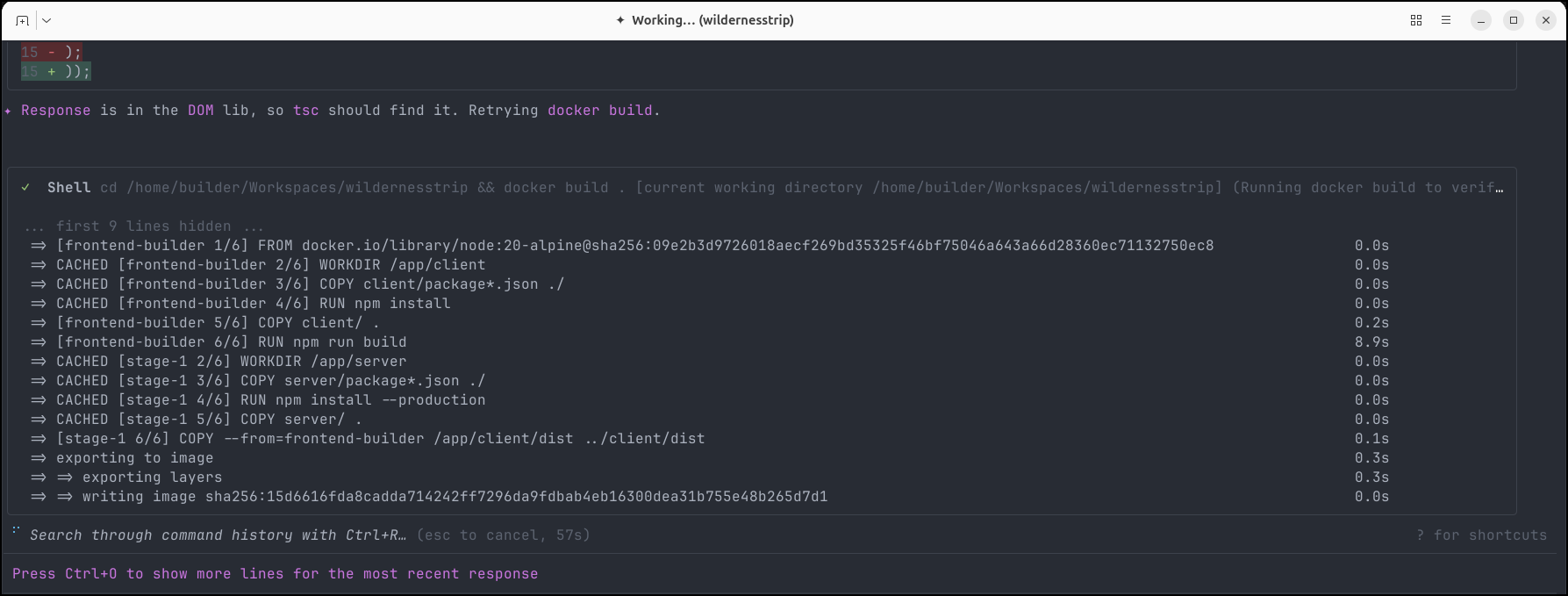Expand the new tab options chevron
Screen dimensions: 1568x596
click(x=47, y=20)
